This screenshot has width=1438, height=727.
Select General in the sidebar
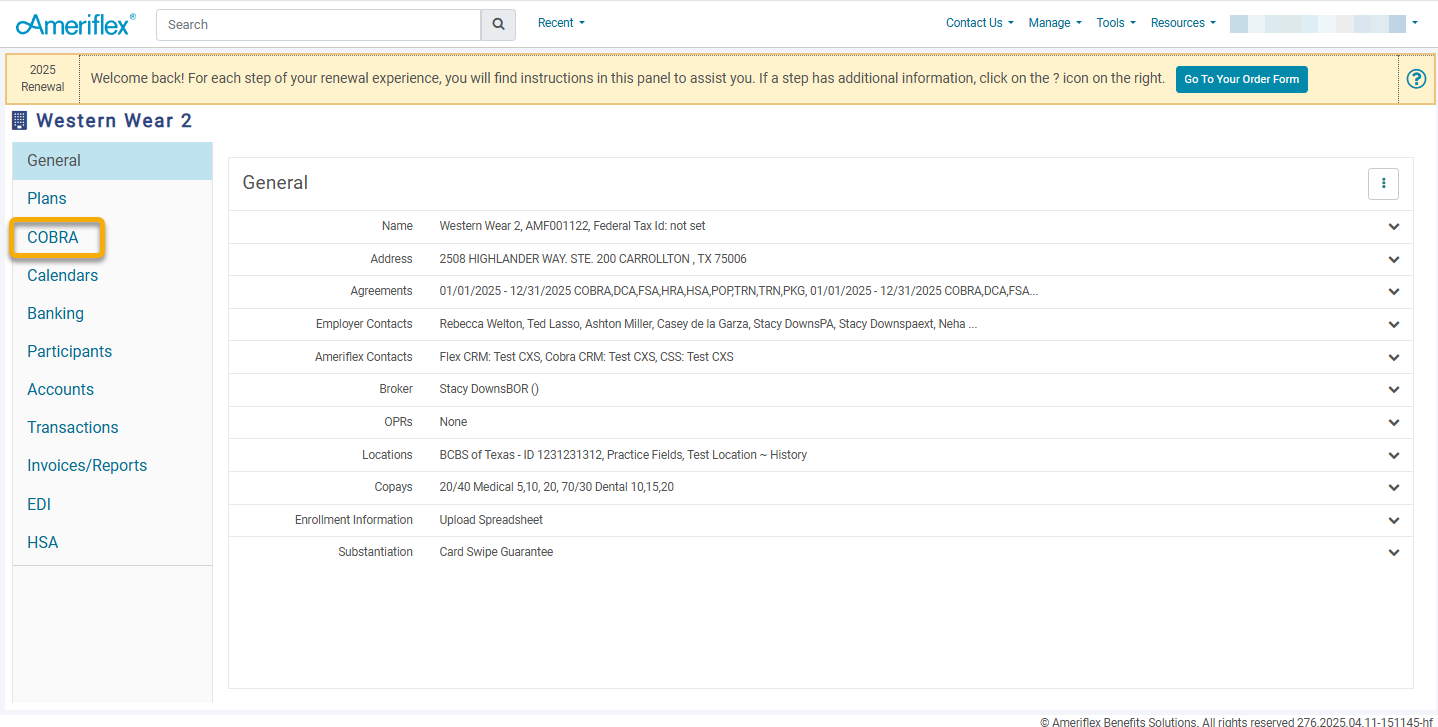[112, 161]
